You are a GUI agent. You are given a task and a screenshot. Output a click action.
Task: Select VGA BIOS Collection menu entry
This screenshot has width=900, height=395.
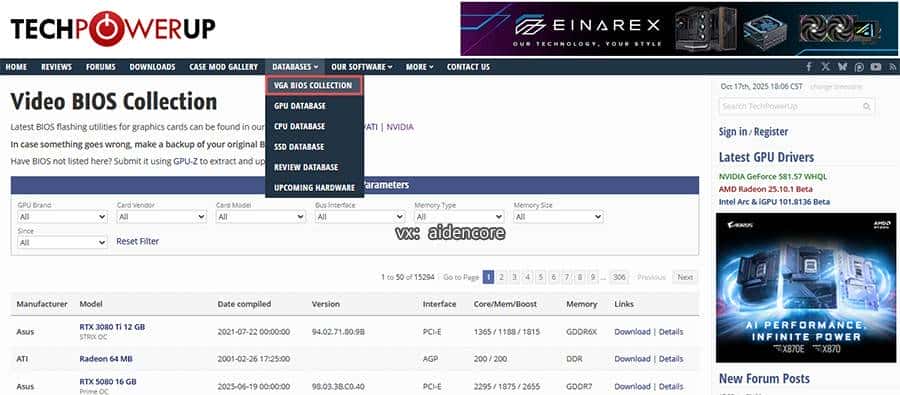(x=313, y=86)
